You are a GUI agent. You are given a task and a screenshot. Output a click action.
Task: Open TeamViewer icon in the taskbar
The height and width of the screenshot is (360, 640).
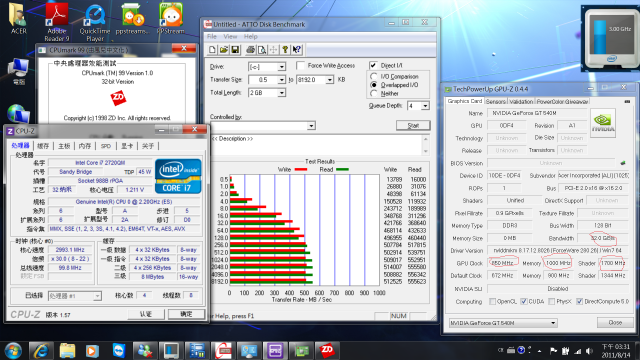point(119,351)
